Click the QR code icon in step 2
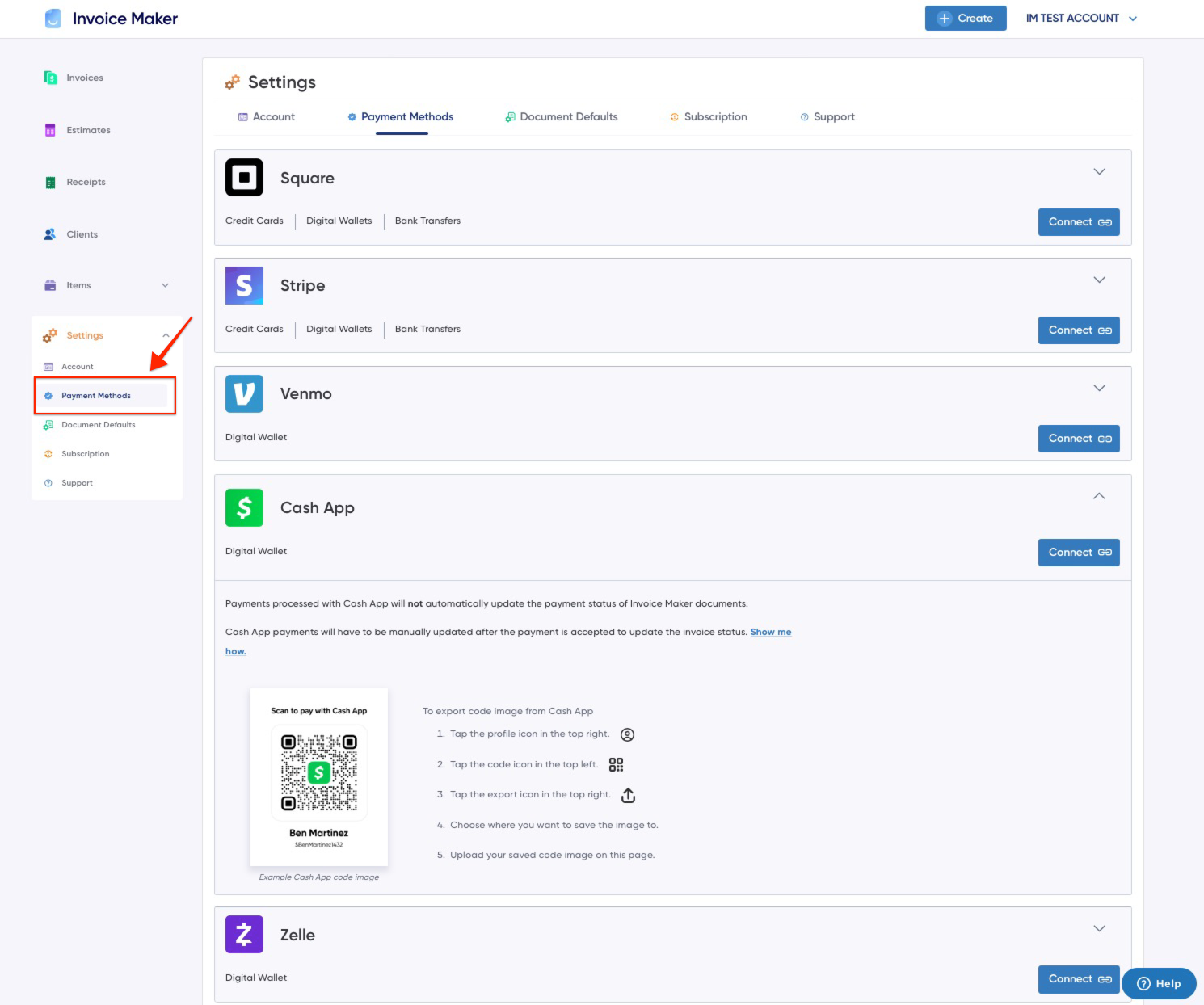Image resolution: width=1204 pixels, height=1005 pixels. point(616,764)
